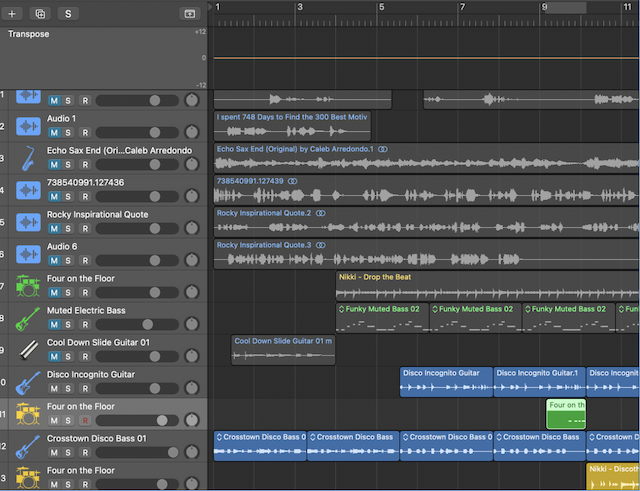
Task: Select the Transpose global track label
Action: click(29, 34)
